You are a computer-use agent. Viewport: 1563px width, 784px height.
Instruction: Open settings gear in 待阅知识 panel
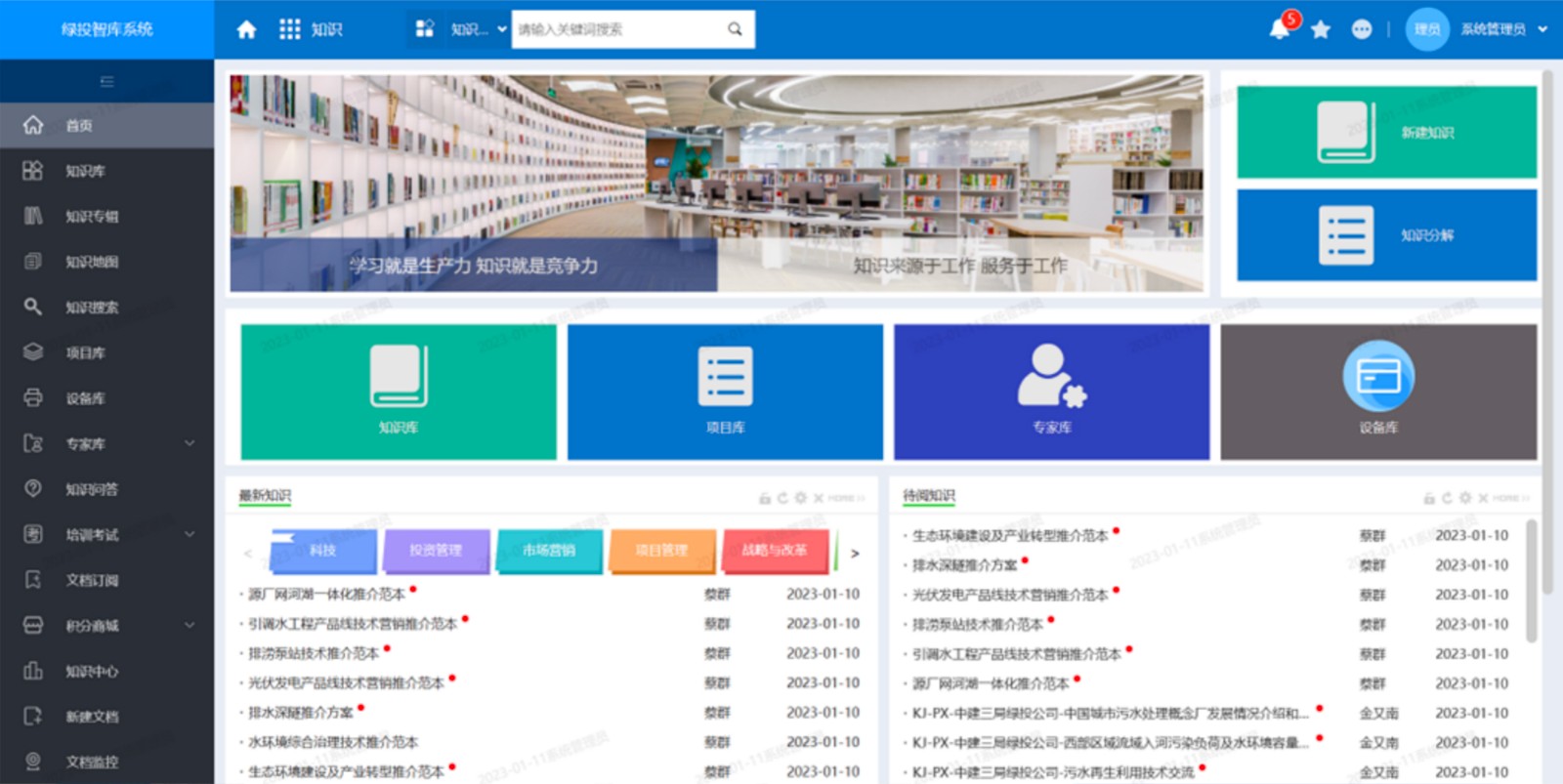(1464, 498)
